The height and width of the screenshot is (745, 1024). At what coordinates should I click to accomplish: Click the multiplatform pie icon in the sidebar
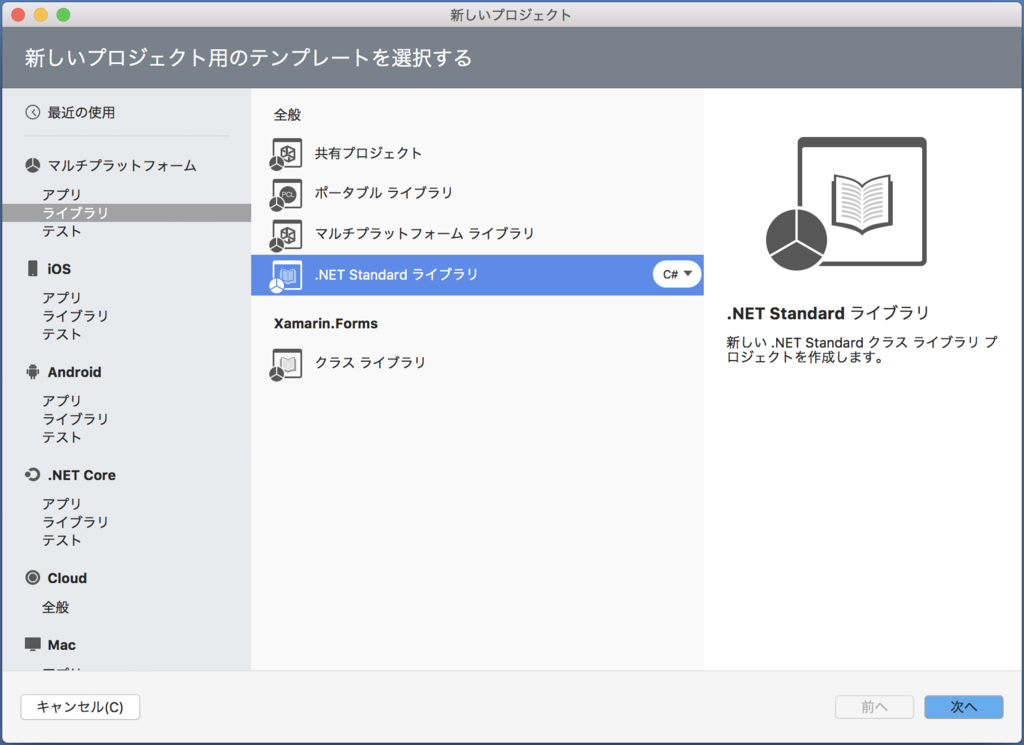click(33, 165)
